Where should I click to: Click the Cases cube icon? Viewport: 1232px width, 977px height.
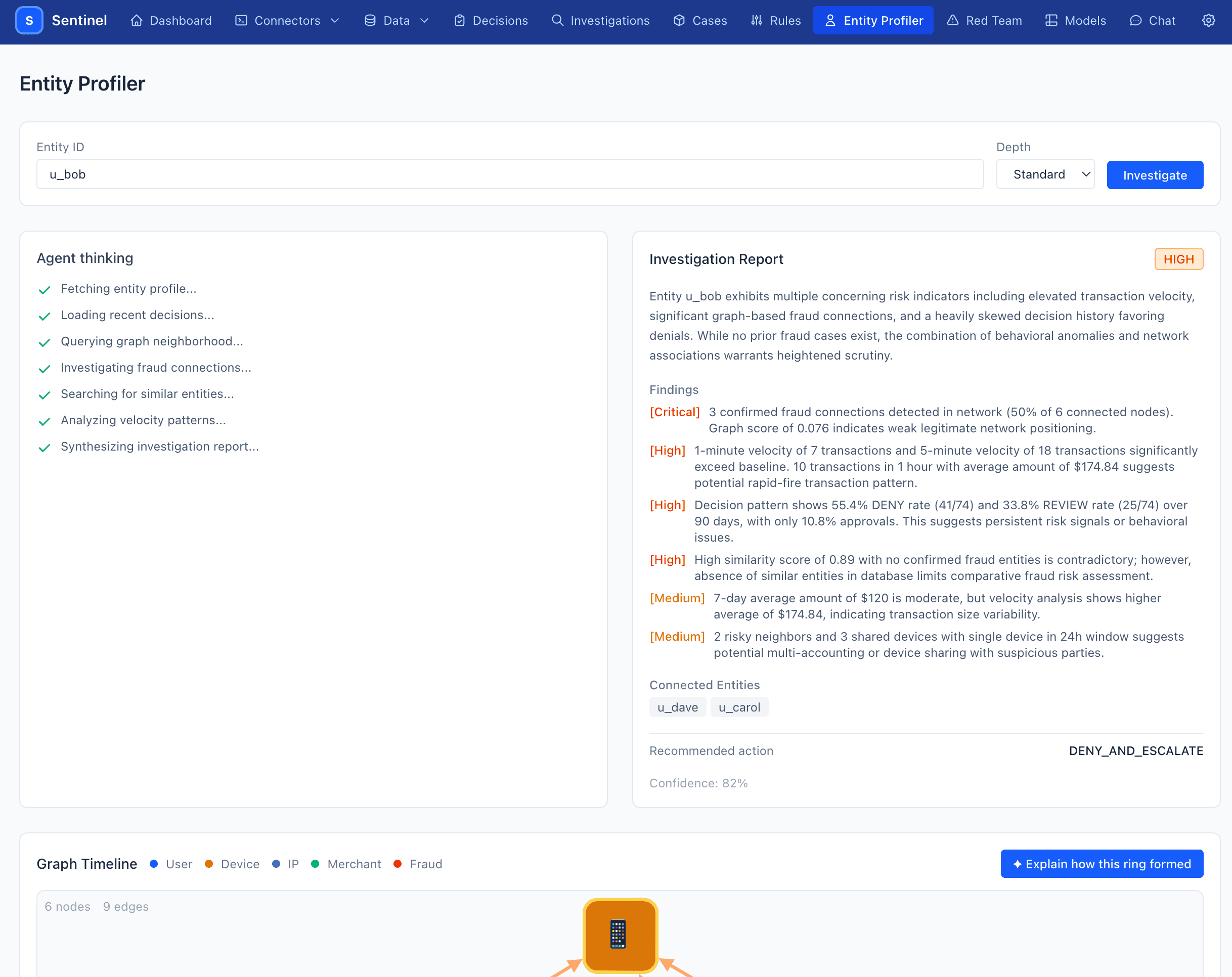click(679, 21)
